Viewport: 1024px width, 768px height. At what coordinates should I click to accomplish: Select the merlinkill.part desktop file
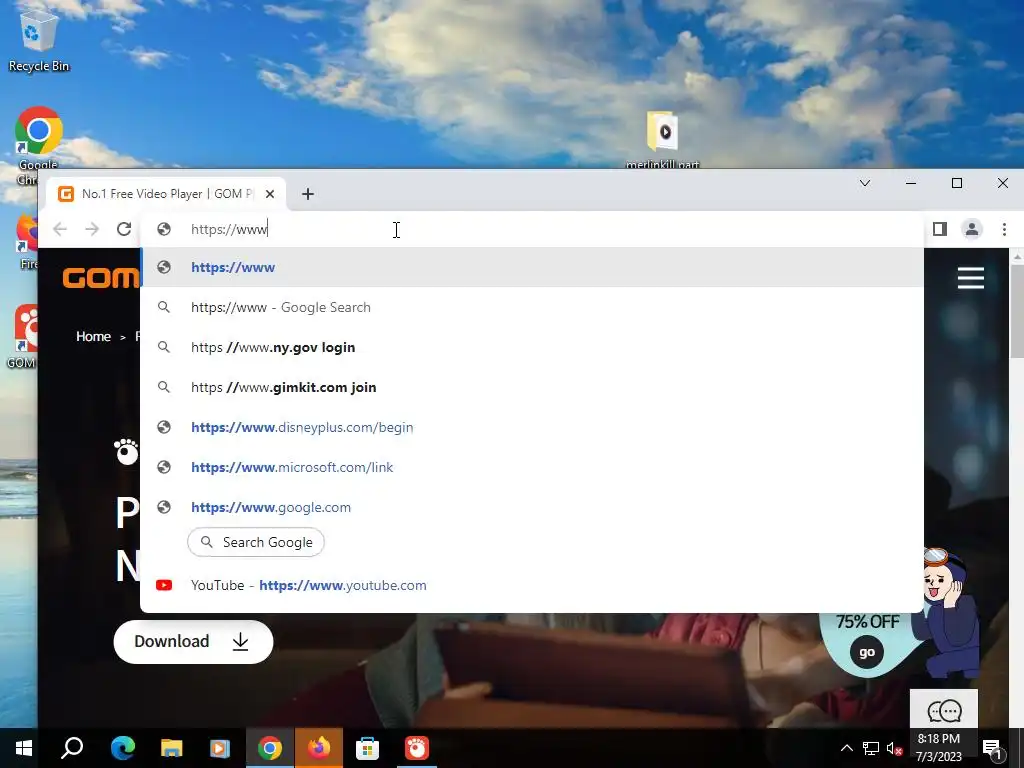(x=662, y=140)
